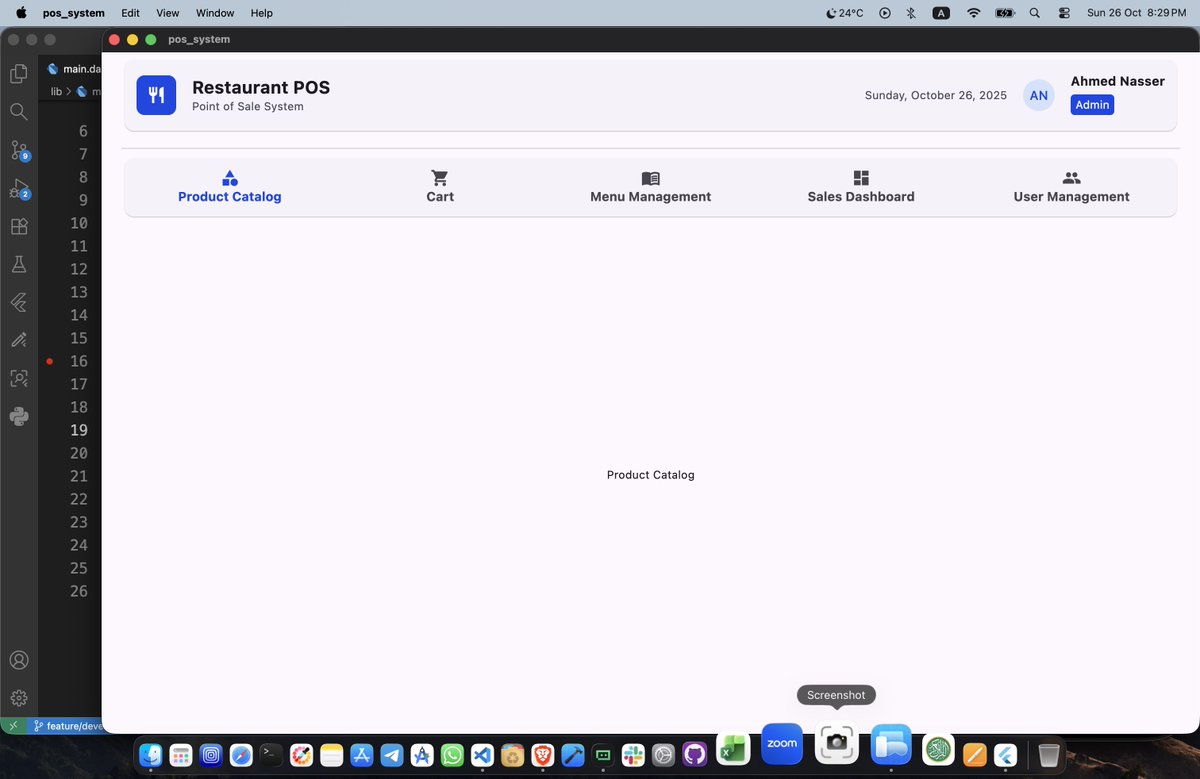Image resolution: width=1200 pixels, height=779 pixels.
Task: Open Visual Studio Code from the Dock
Action: pos(482,755)
